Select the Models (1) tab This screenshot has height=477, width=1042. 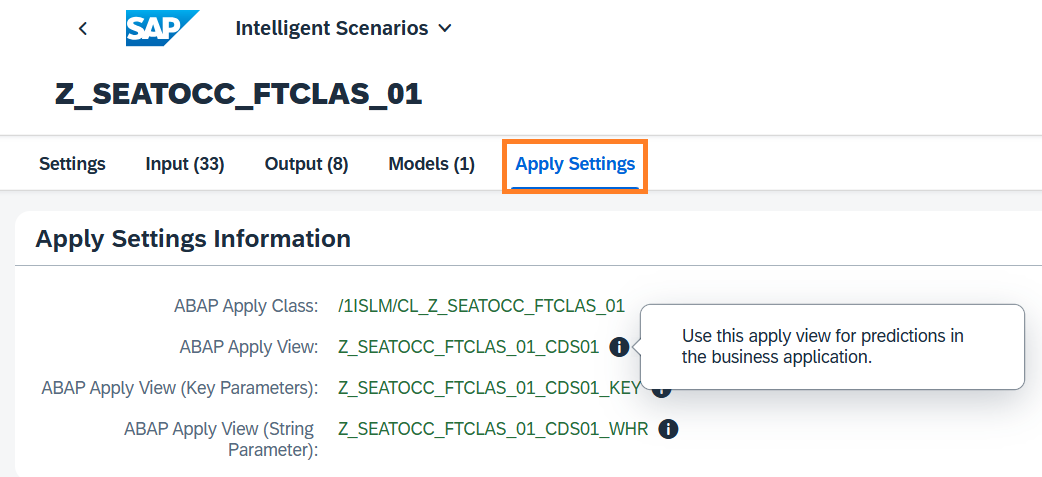pos(431,164)
